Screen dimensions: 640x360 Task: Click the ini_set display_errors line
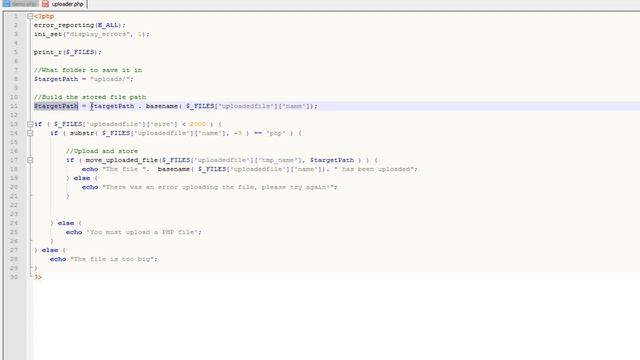click(91, 34)
